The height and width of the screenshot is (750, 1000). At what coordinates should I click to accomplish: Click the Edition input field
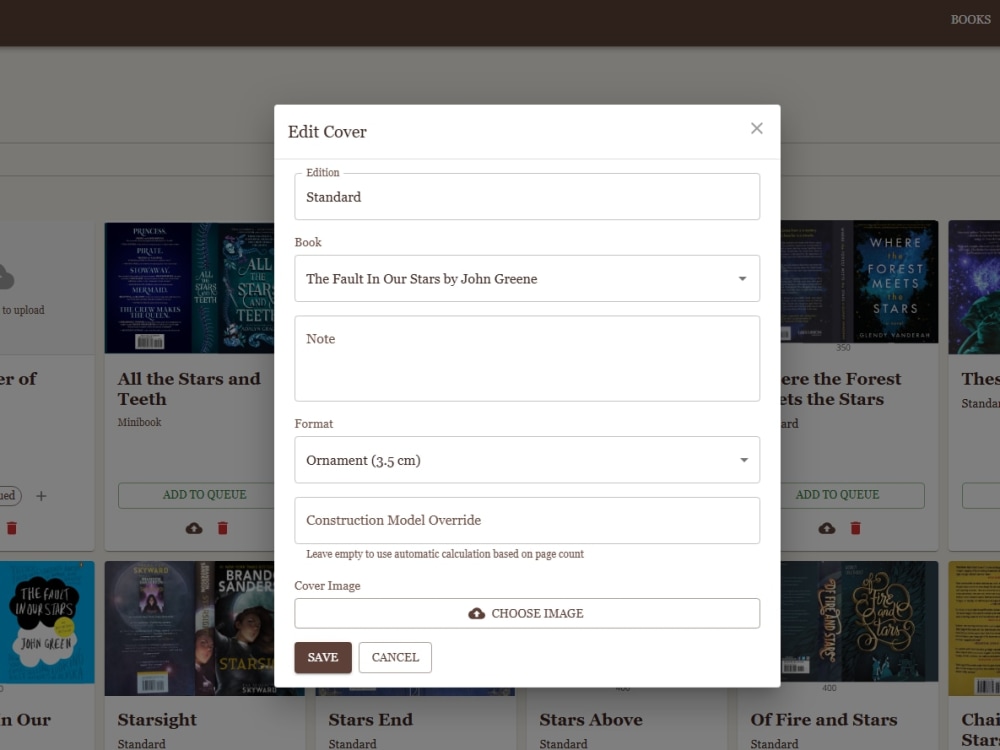pyautogui.click(x=527, y=196)
